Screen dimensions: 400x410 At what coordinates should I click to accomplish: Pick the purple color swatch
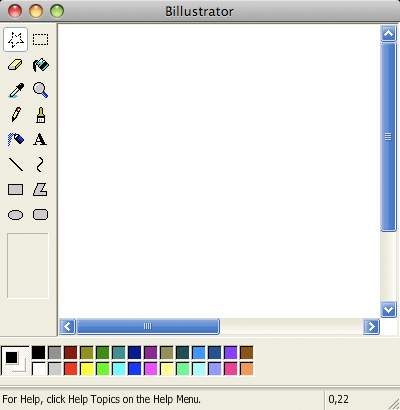150,353
